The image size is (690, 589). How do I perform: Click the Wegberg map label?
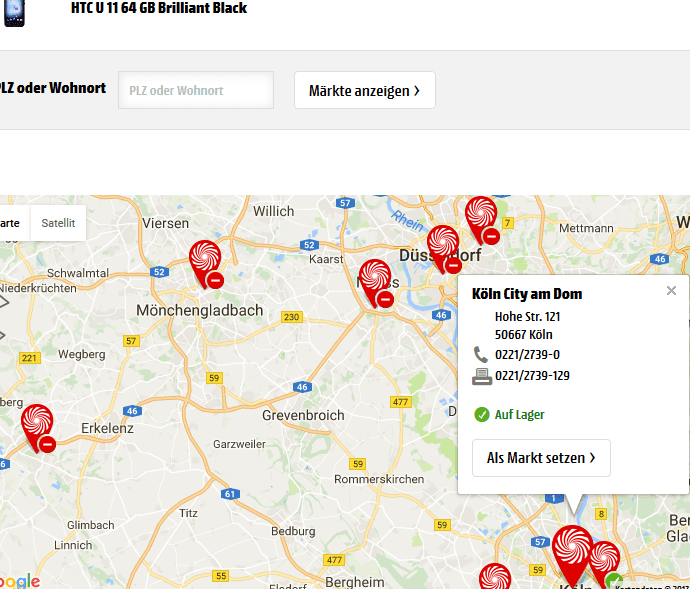(x=82, y=354)
